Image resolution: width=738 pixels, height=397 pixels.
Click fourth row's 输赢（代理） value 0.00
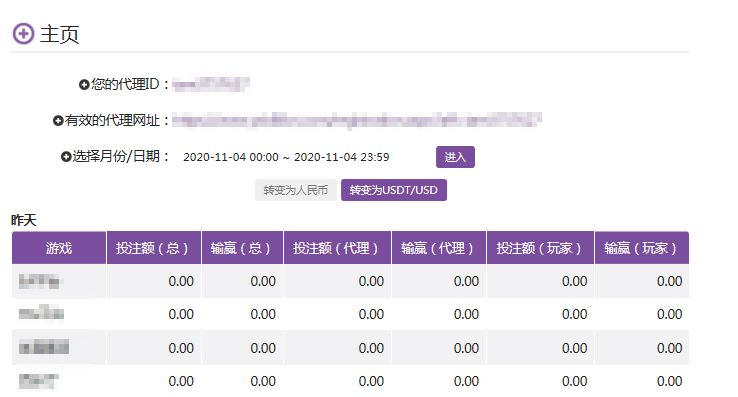click(x=466, y=381)
